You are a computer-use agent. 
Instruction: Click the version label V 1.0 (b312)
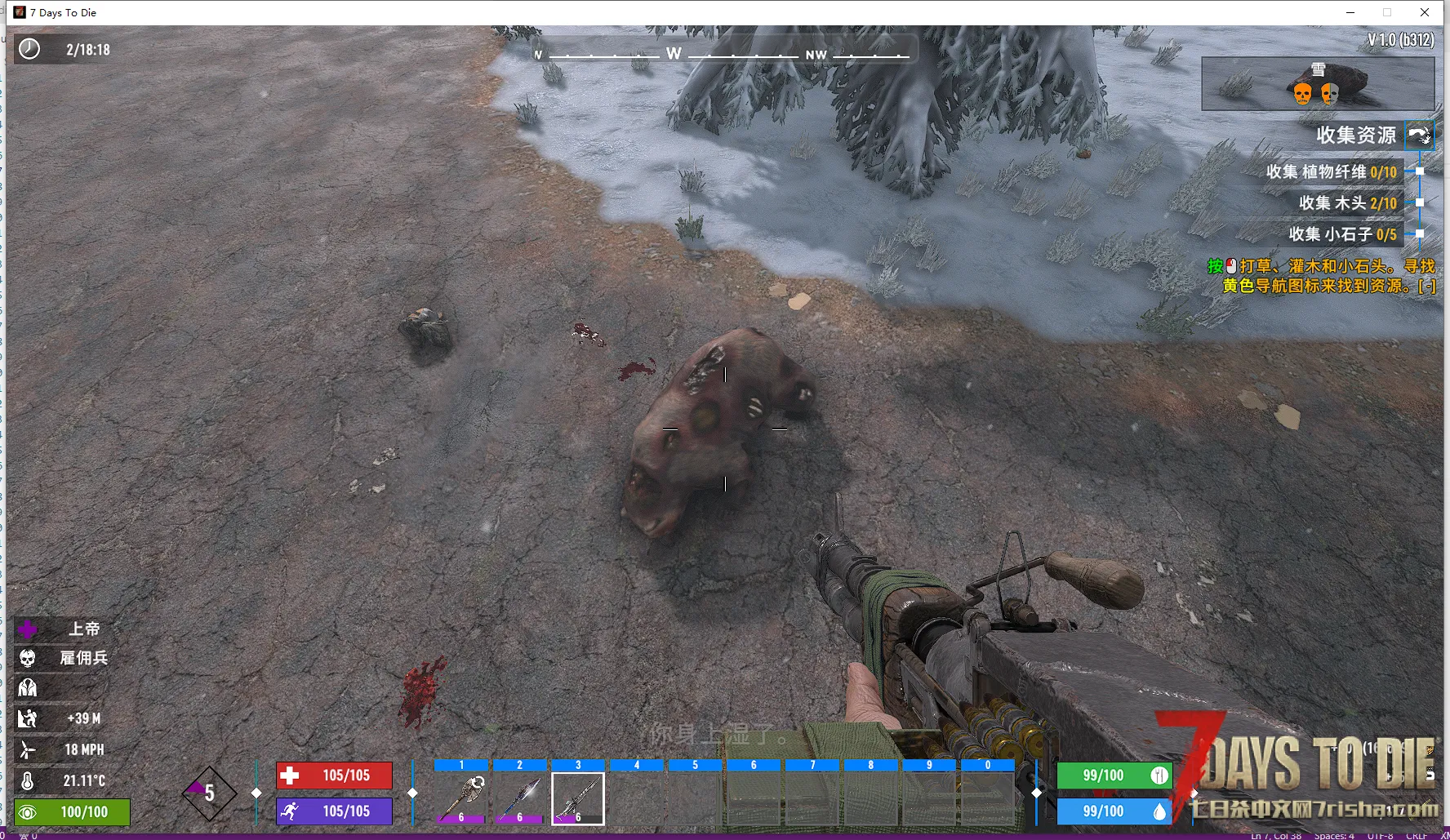click(x=1401, y=39)
